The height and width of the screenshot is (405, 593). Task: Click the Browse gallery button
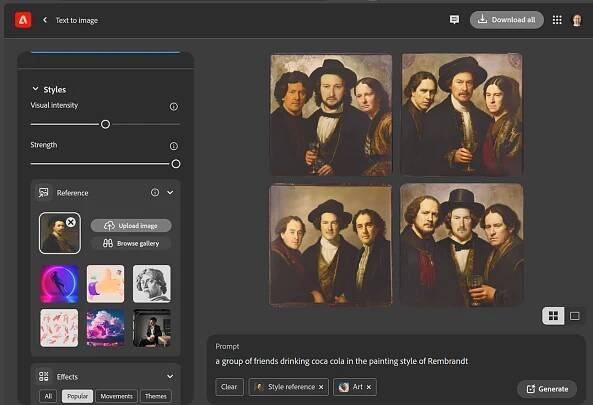click(131, 243)
